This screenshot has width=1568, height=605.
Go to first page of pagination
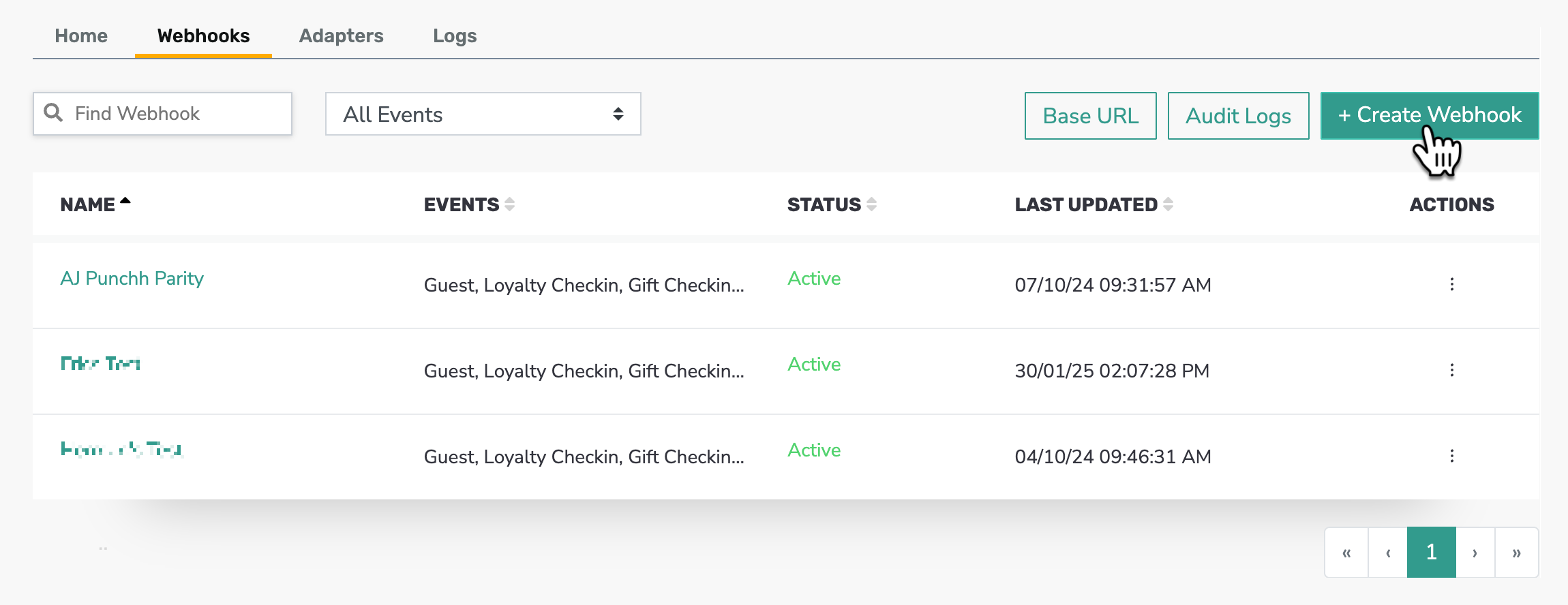point(1346,553)
